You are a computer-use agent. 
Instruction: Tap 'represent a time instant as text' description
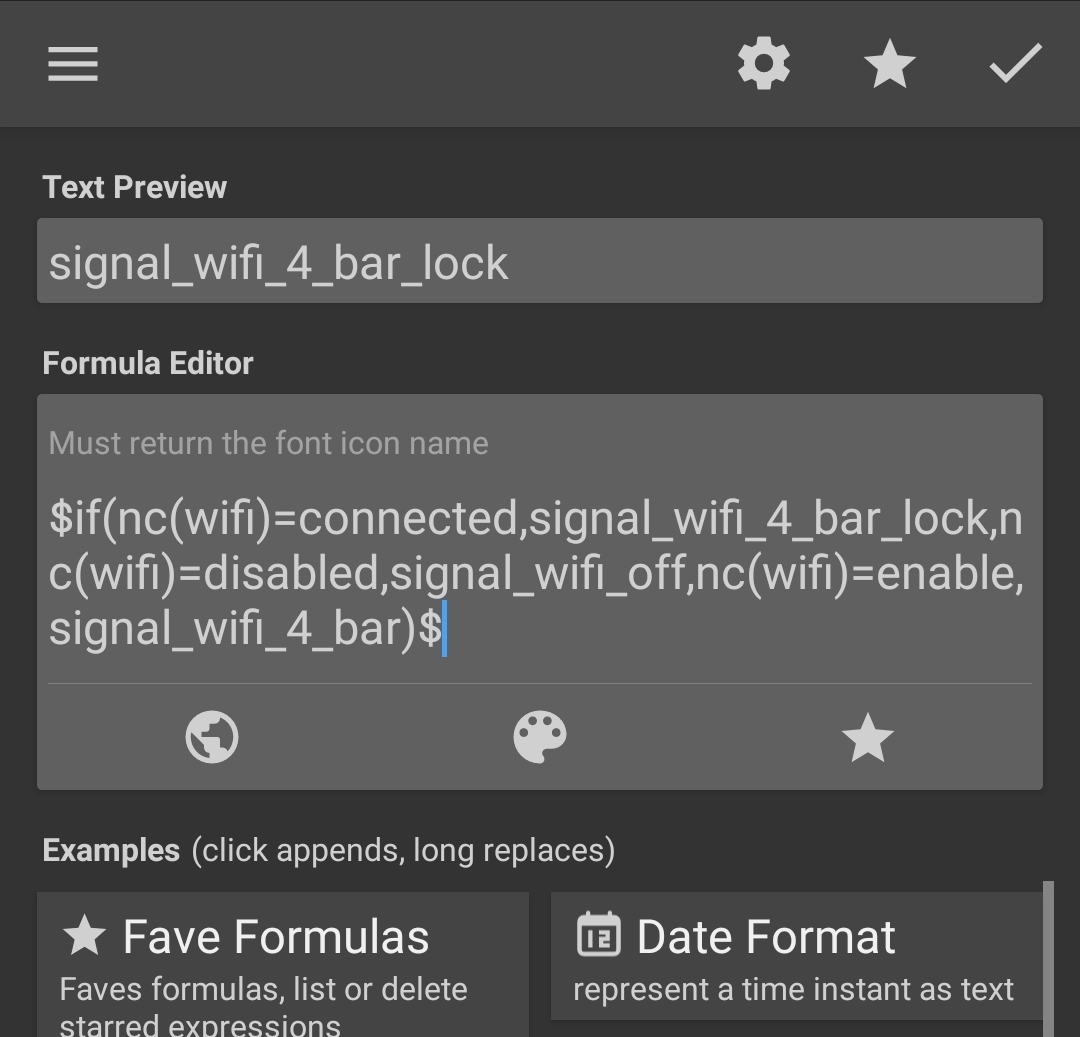pyautogui.click(x=793, y=989)
